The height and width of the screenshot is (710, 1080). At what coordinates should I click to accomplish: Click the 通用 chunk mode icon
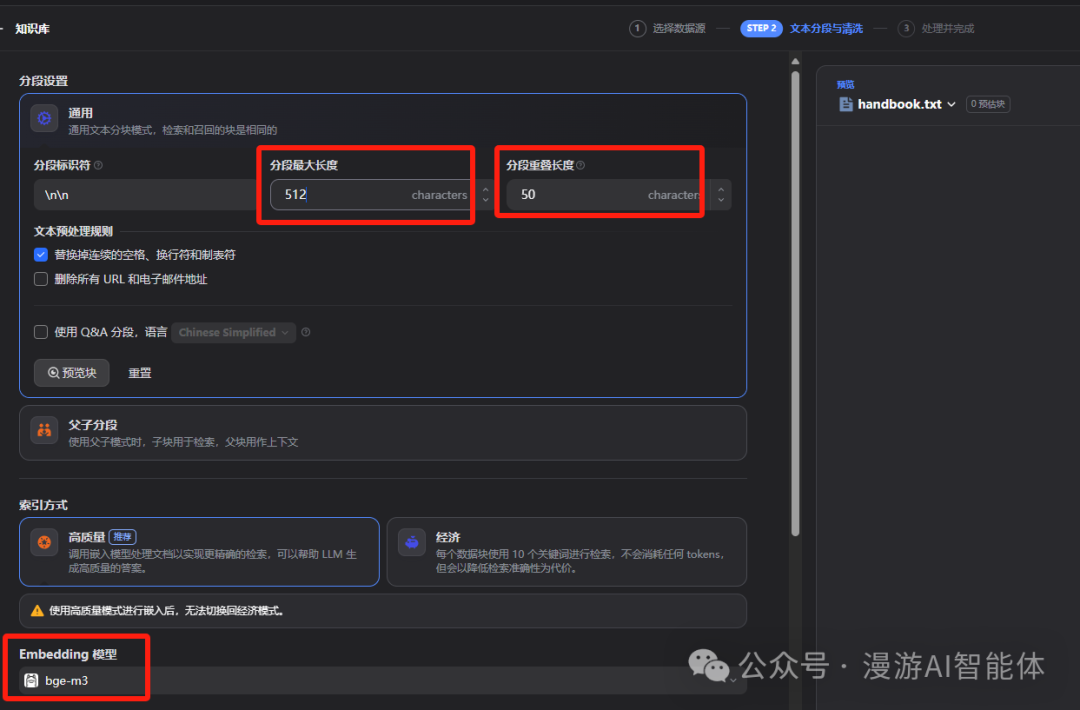tap(44, 119)
